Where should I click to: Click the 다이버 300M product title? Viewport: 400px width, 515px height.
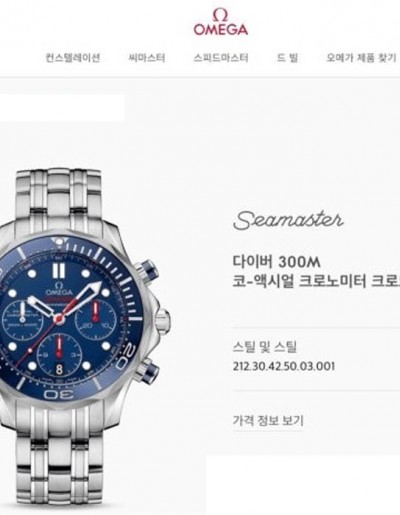tap(276, 262)
